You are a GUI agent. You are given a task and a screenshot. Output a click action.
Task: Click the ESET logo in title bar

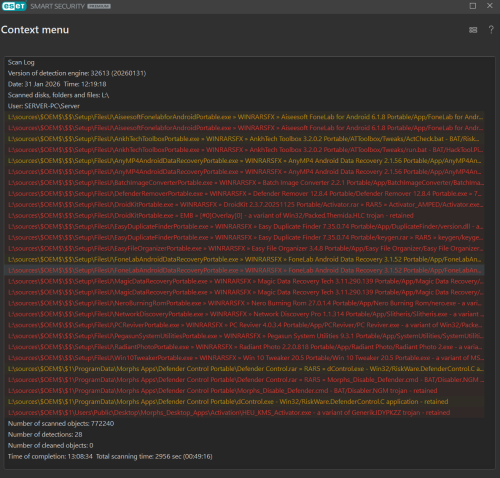(x=14, y=6)
